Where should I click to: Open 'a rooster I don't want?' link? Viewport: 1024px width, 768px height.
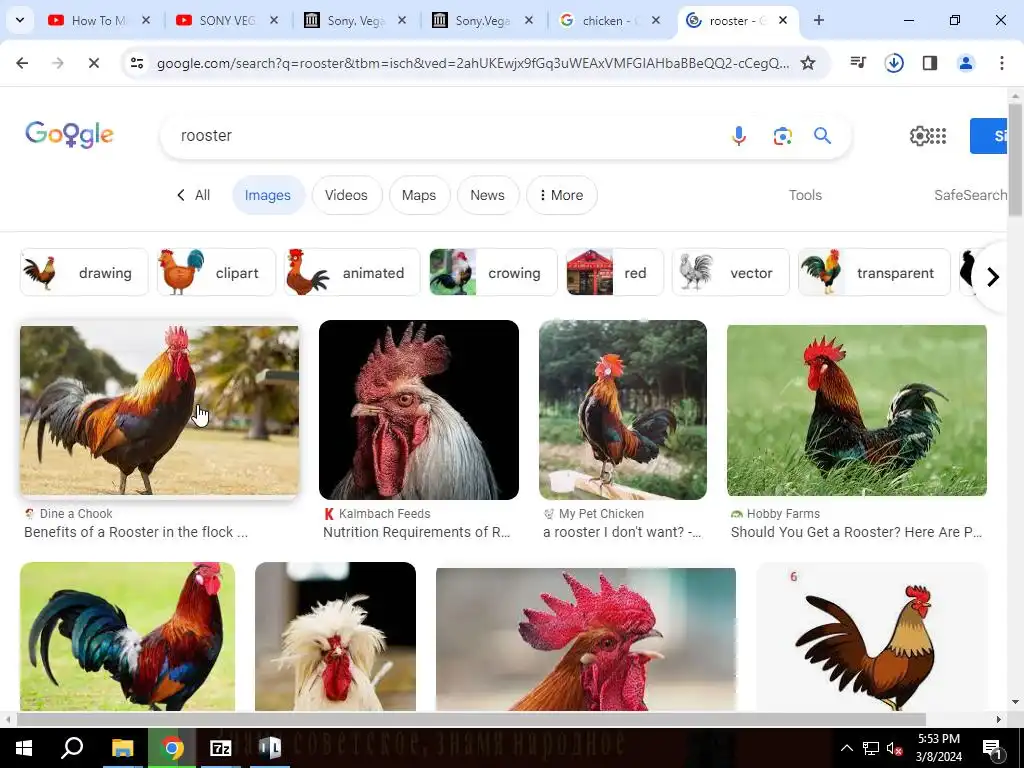pyautogui.click(x=622, y=532)
